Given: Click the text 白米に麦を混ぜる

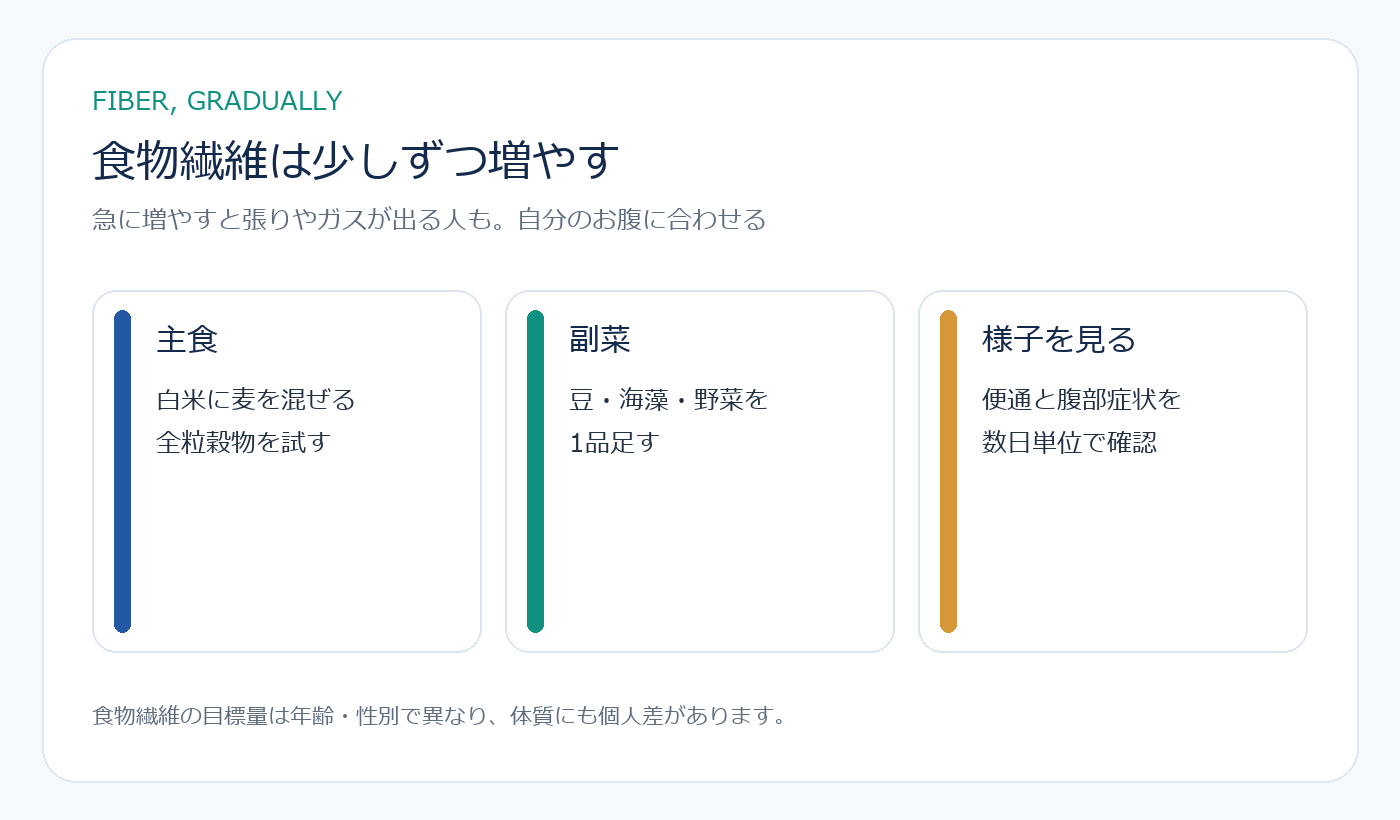Looking at the screenshot, I should pyautogui.click(x=256, y=400).
